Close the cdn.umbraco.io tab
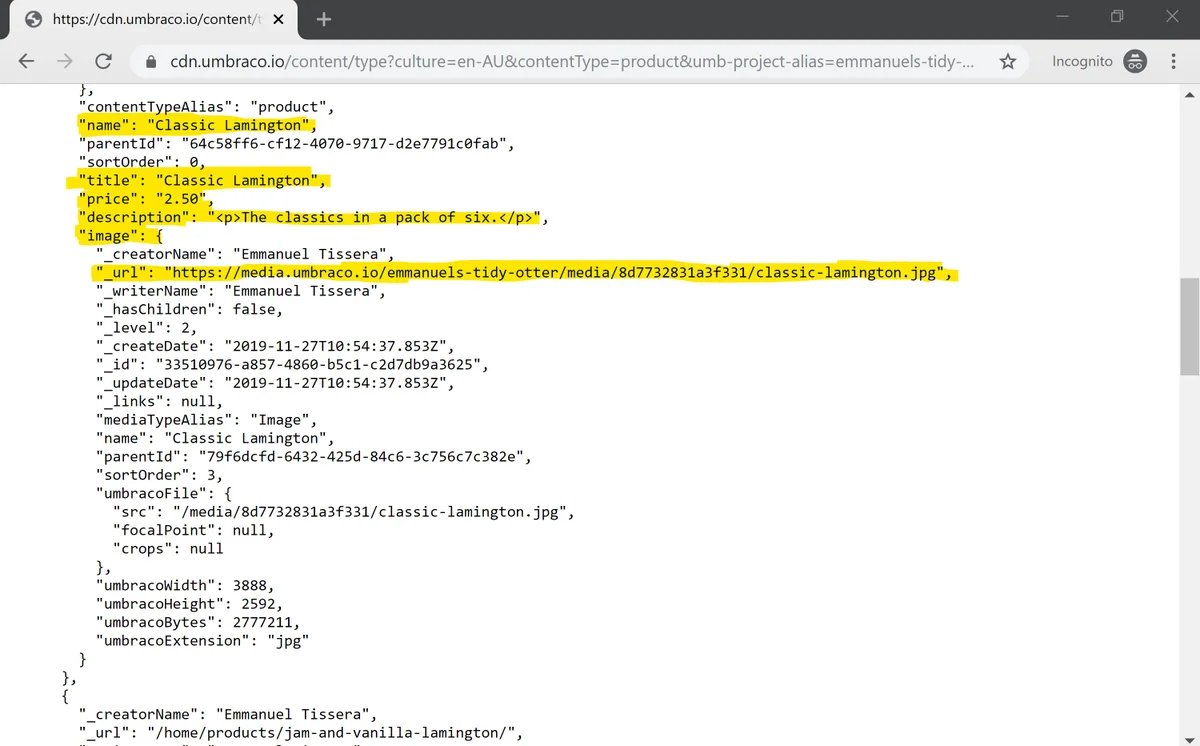The height and width of the screenshot is (746, 1200). 277,18
